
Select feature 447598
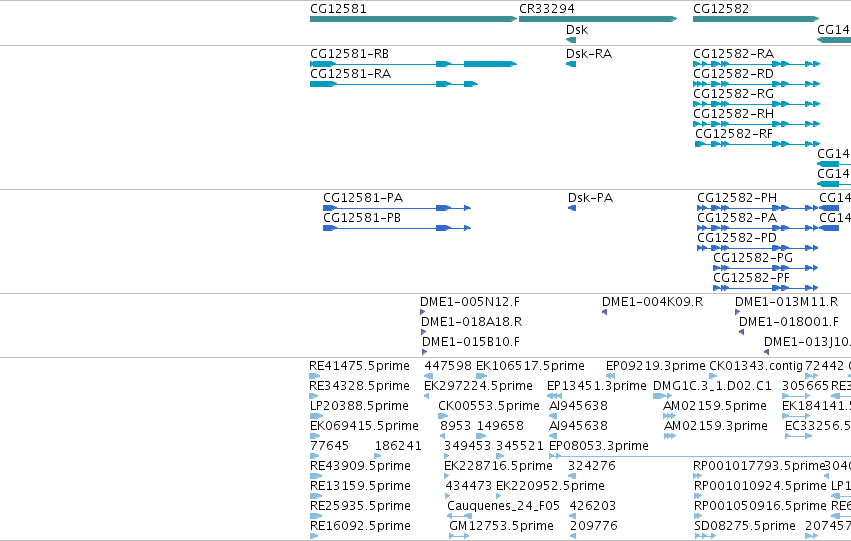pos(429,376)
